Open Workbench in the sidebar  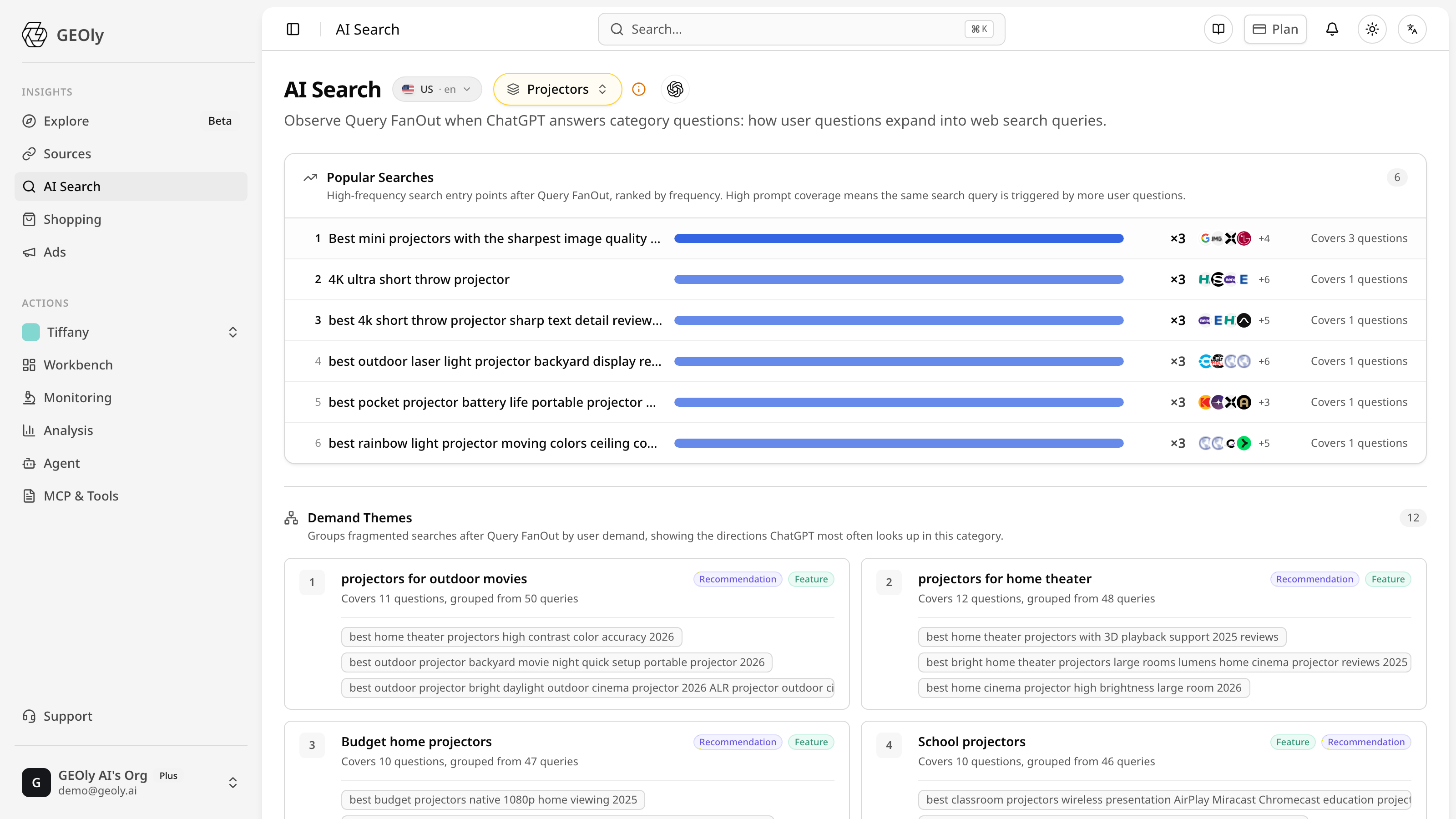point(131,365)
